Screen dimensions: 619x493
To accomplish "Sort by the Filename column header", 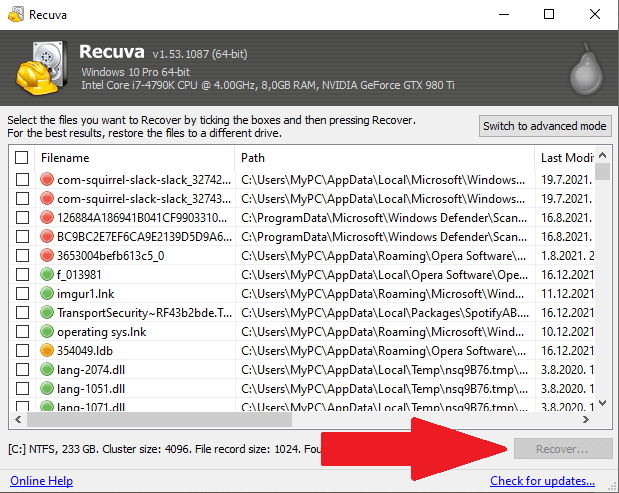I will point(135,158).
